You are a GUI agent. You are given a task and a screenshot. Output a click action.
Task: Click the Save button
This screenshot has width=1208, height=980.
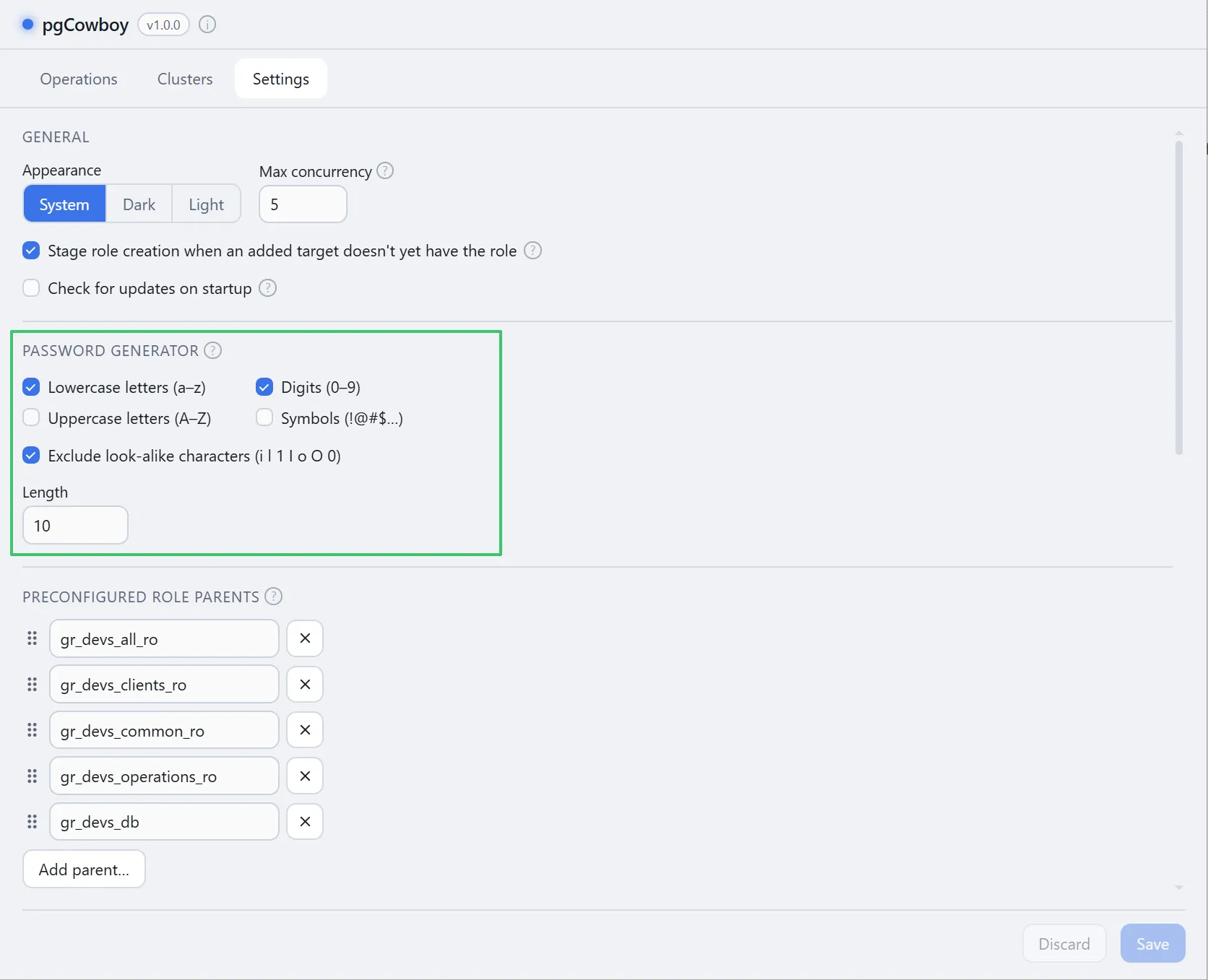[x=1152, y=944]
